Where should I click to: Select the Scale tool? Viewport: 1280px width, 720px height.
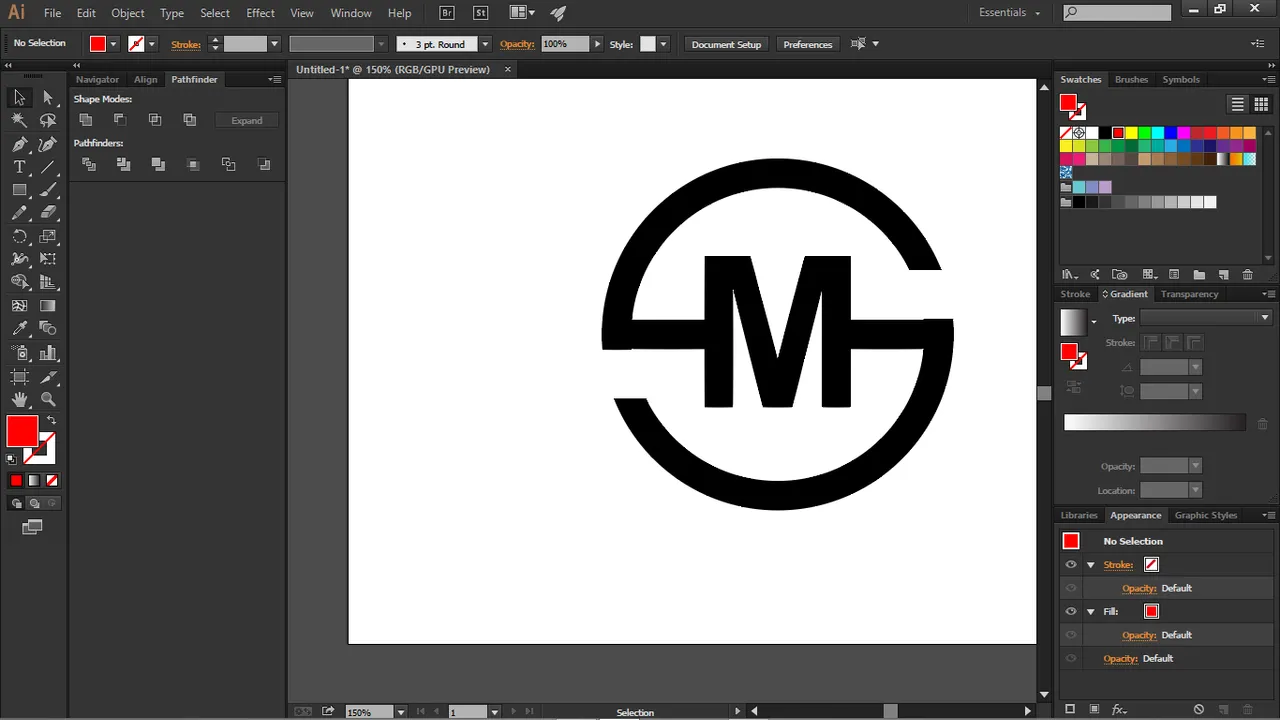click(48, 236)
